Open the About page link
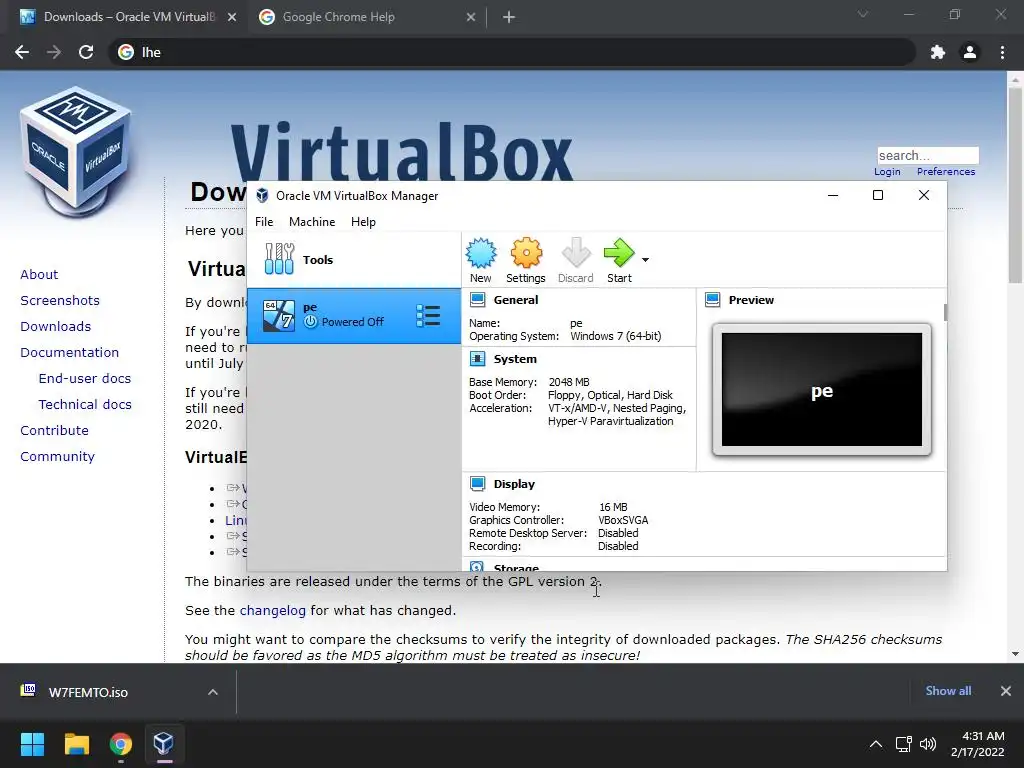Viewport: 1024px width, 768px height. tap(39, 274)
